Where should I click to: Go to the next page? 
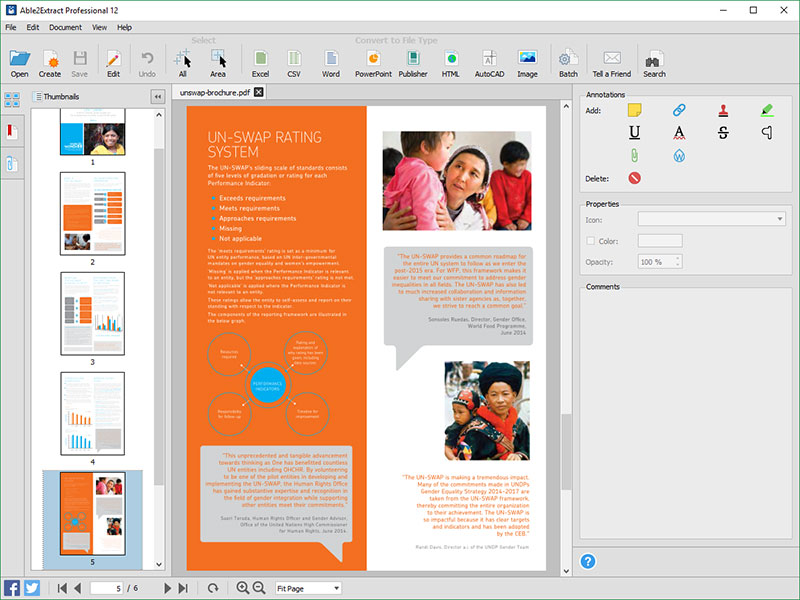(x=167, y=588)
